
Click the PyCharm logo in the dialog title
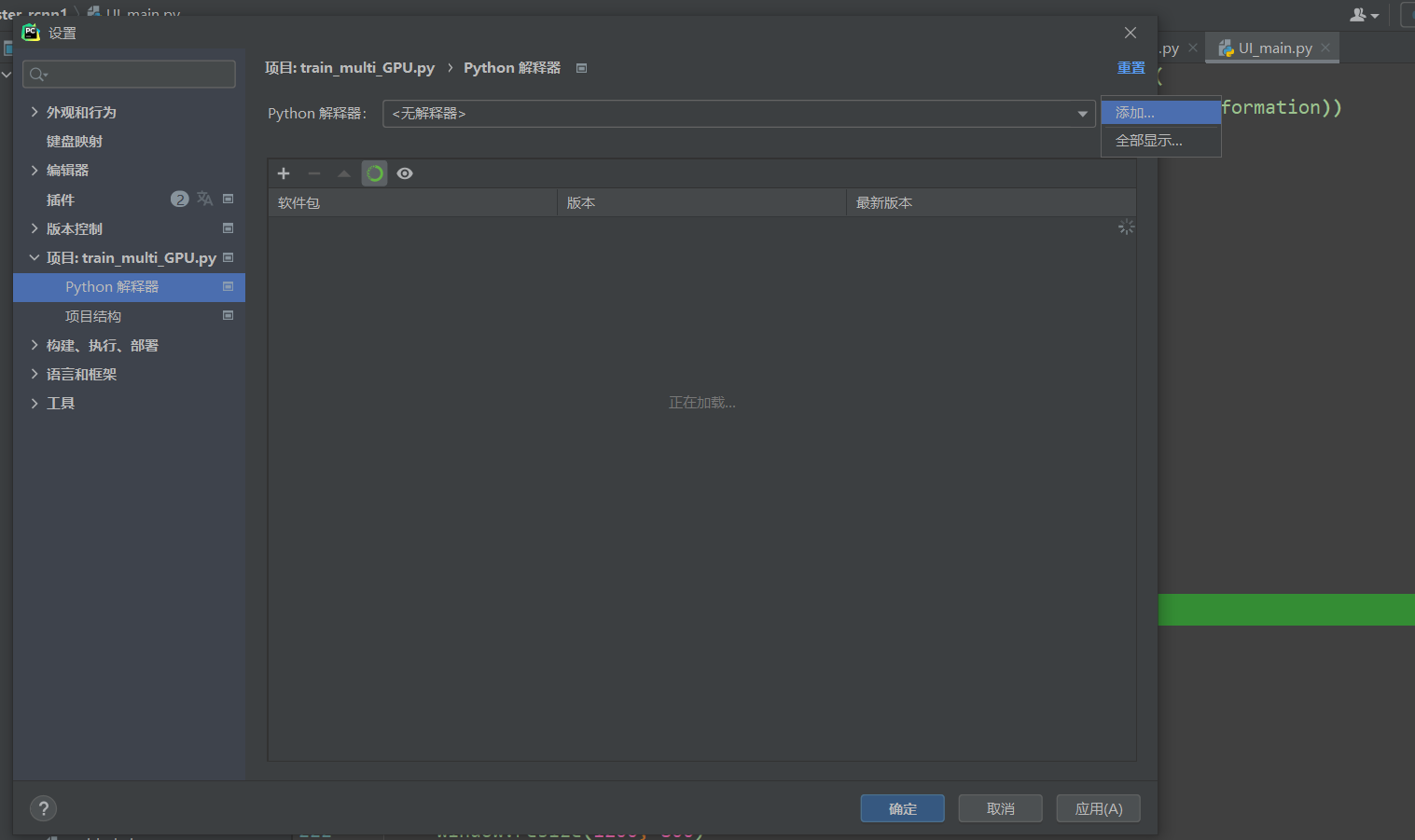29,33
